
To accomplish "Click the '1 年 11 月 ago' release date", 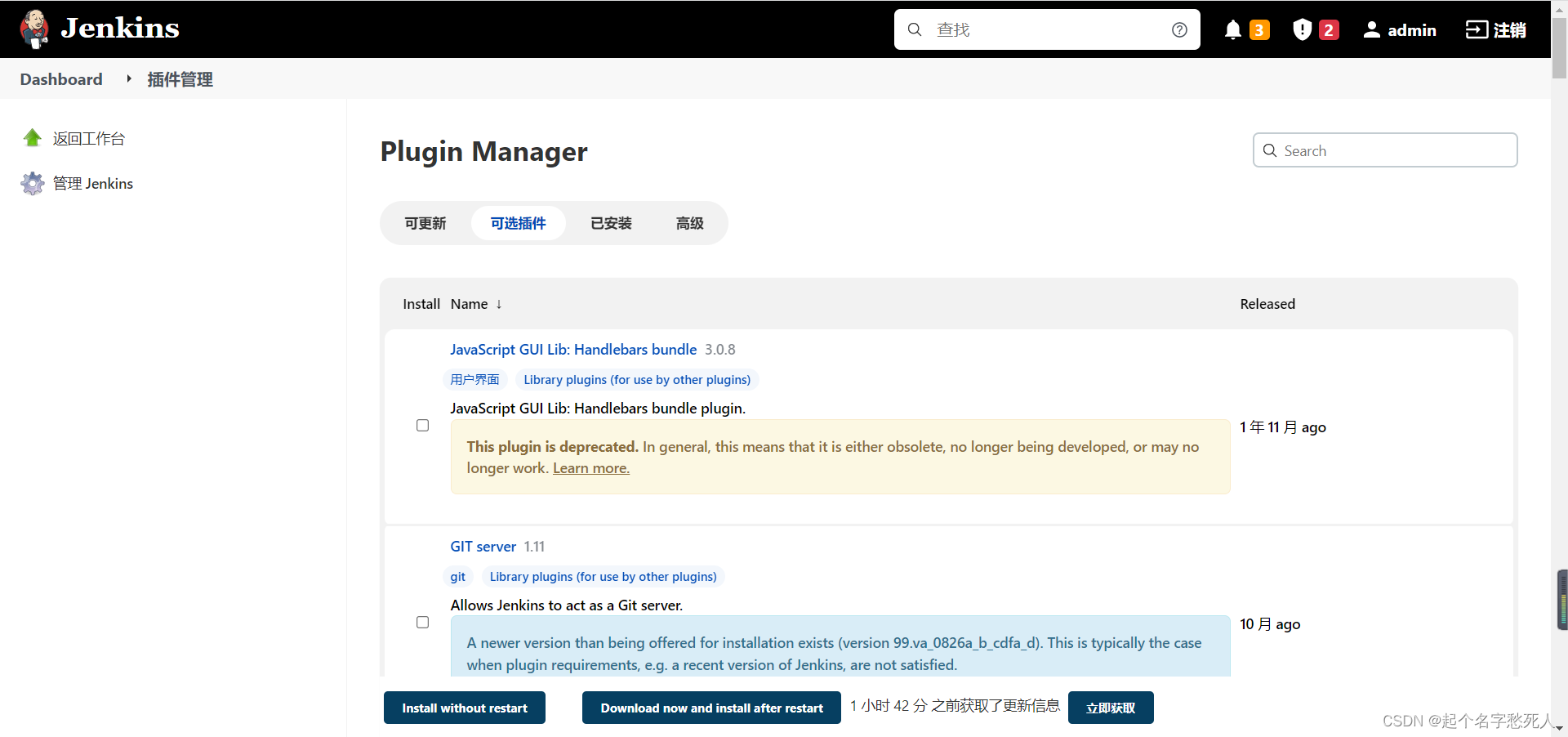I will pos(1283,427).
